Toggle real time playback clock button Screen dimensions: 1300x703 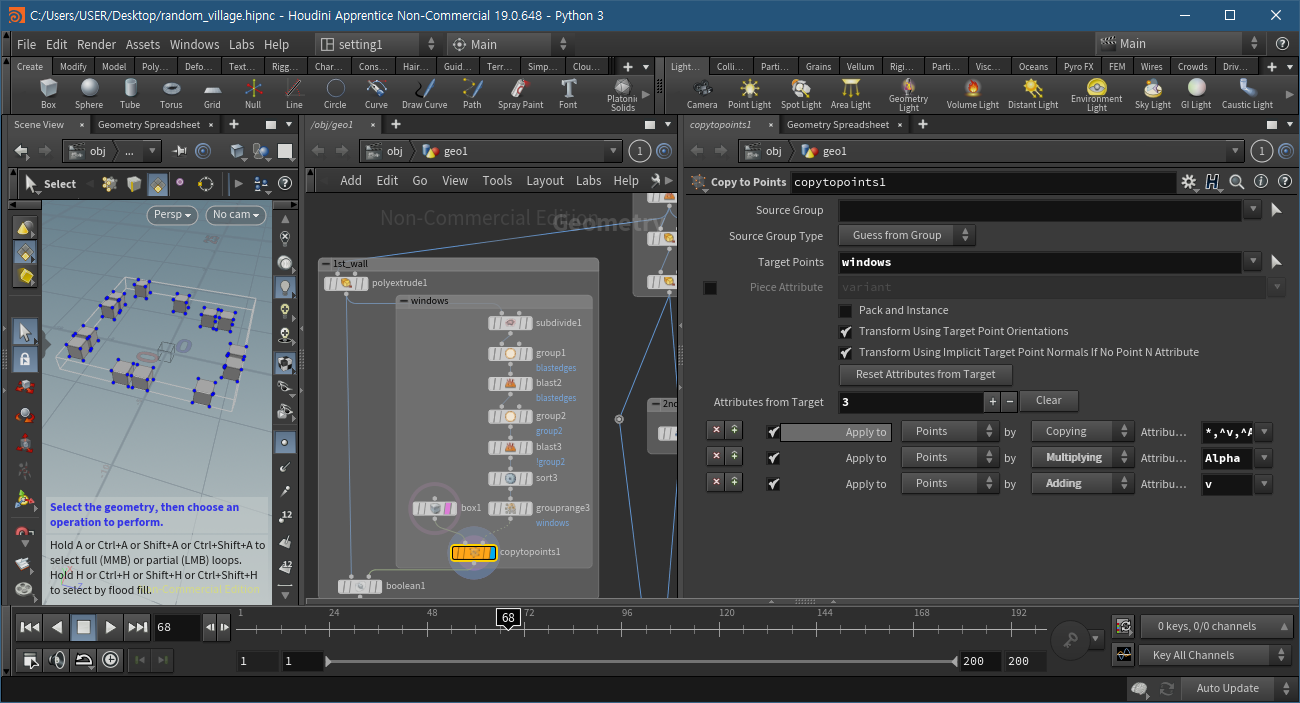point(109,659)
